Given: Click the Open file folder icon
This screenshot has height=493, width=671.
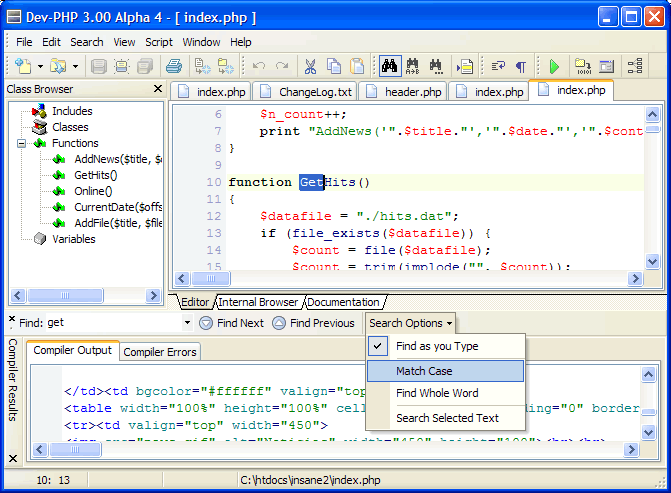Looking at the screenshot, I should (58, 66).
